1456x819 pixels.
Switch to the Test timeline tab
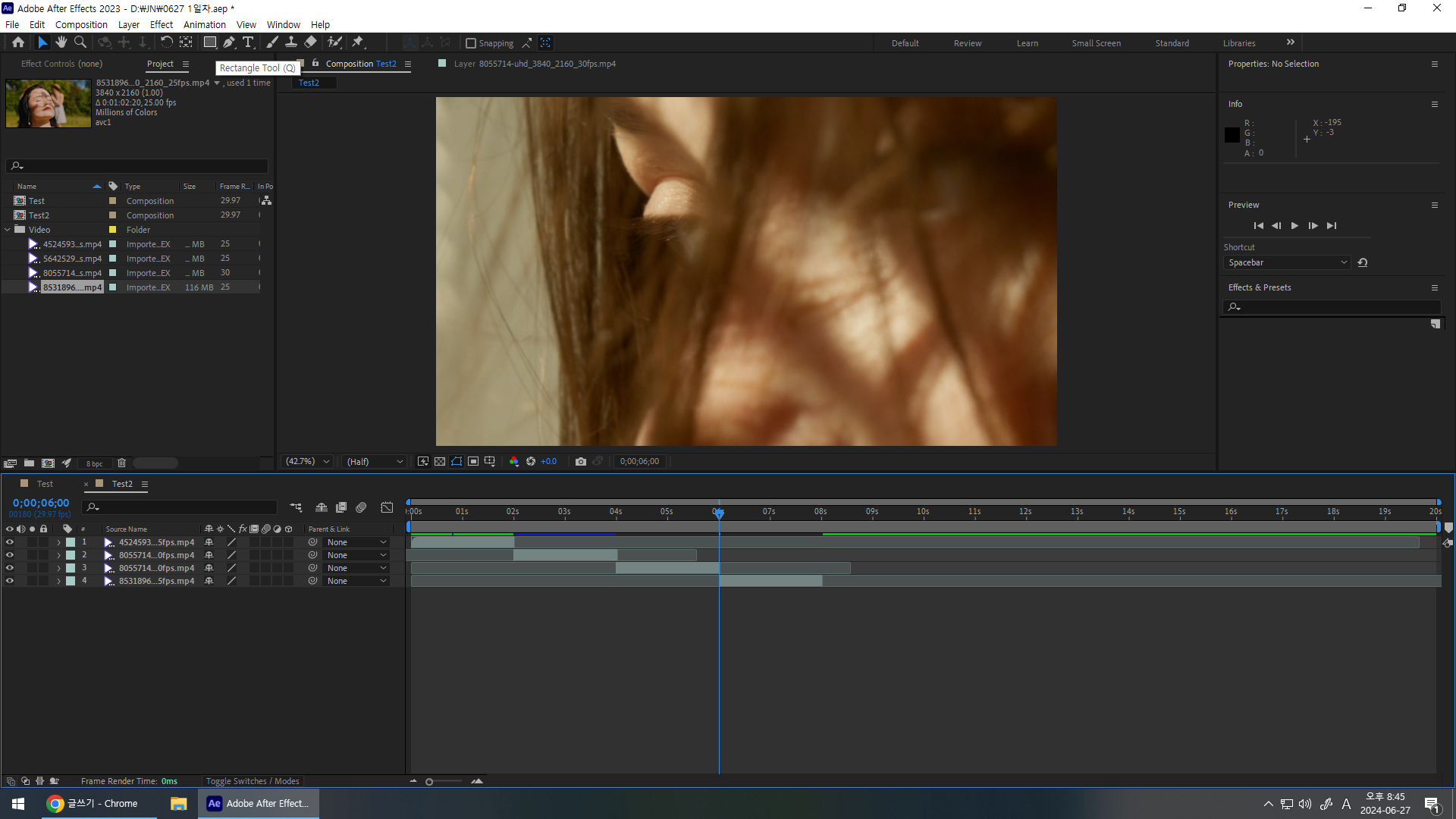click(x=45, y=484)
